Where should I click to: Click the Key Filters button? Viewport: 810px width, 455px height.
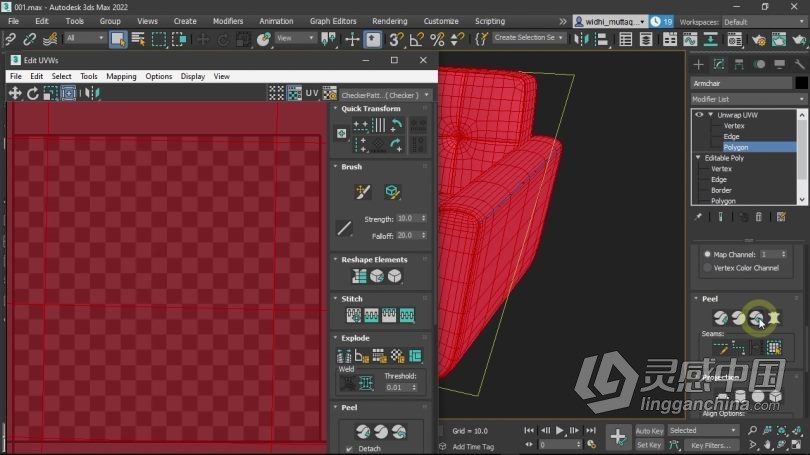[711, 445]
